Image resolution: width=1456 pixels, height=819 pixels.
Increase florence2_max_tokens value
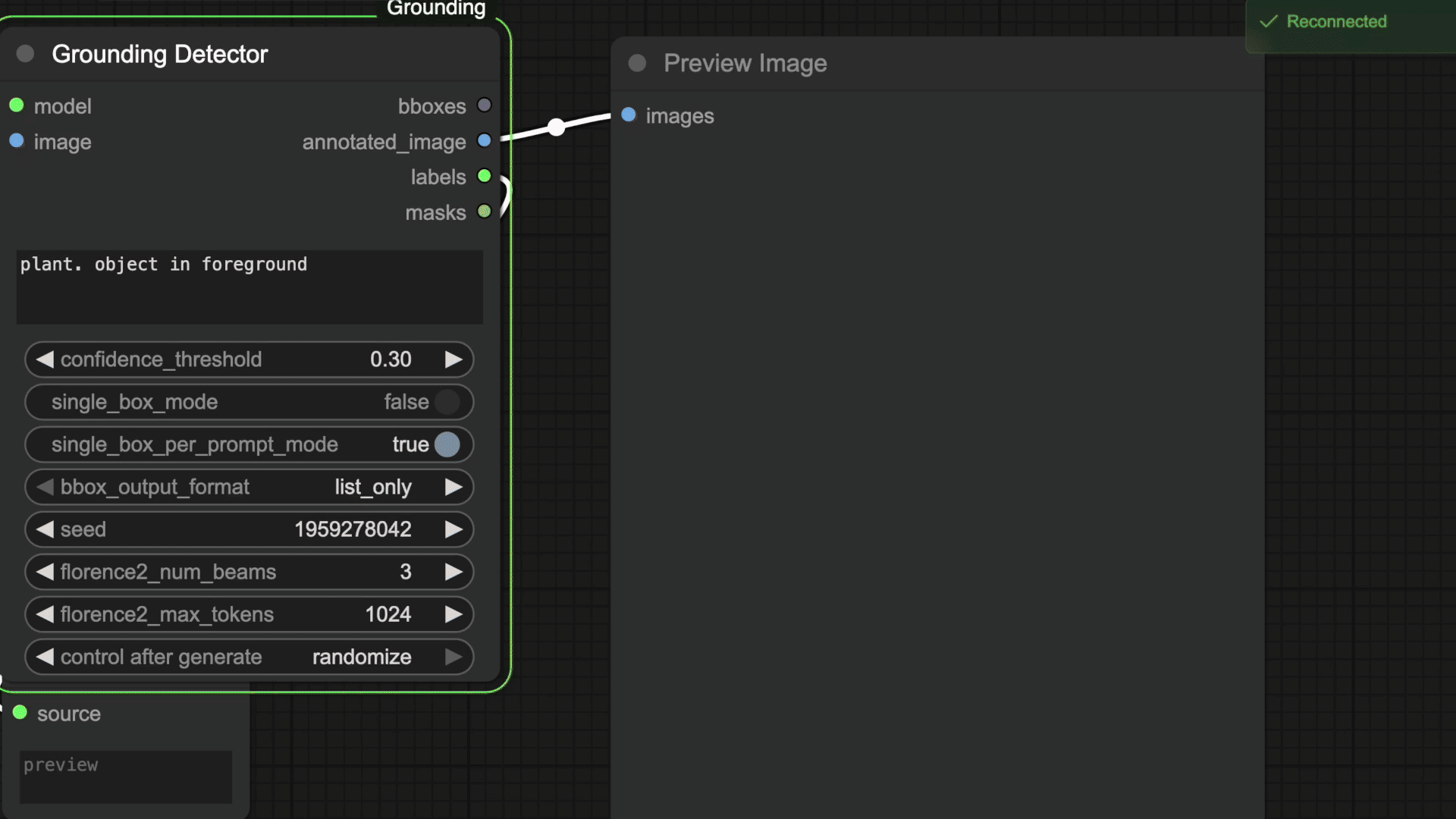pos(453,614)
